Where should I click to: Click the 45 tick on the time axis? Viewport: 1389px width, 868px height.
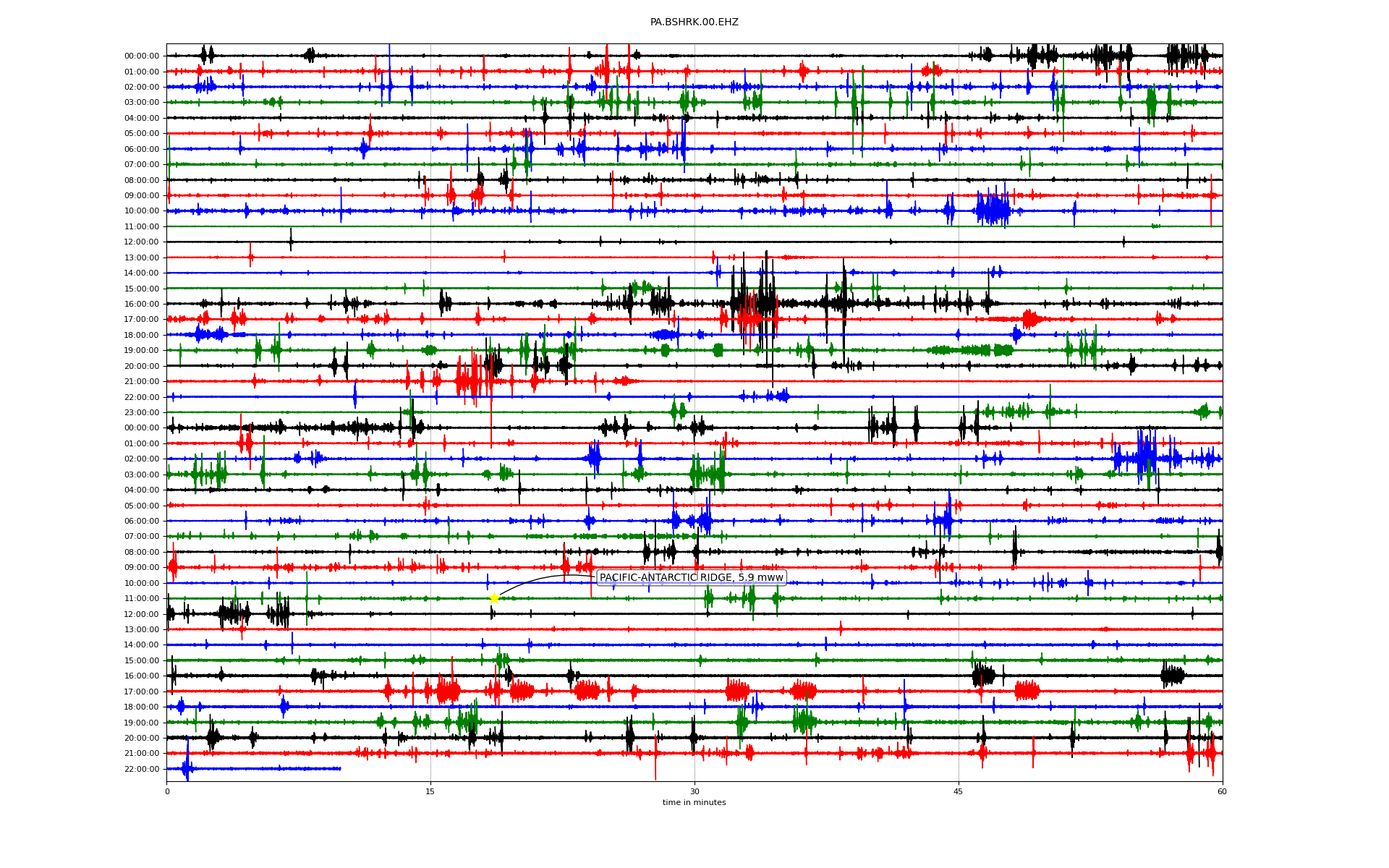958,791
